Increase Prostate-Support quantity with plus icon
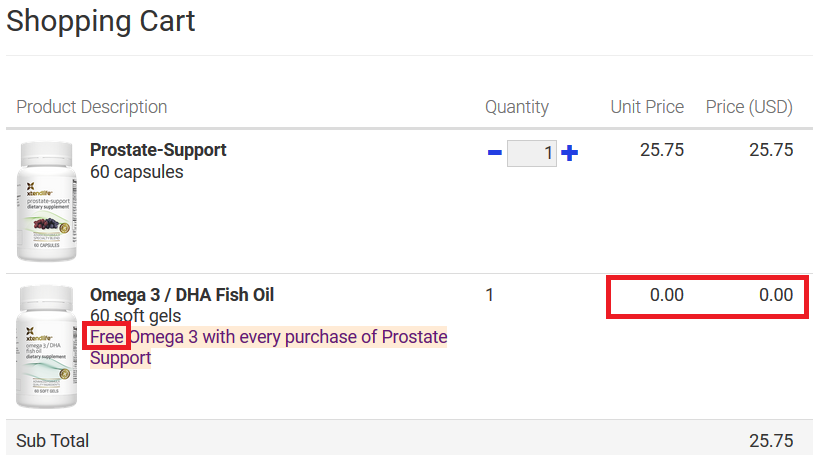 point(569,153)
